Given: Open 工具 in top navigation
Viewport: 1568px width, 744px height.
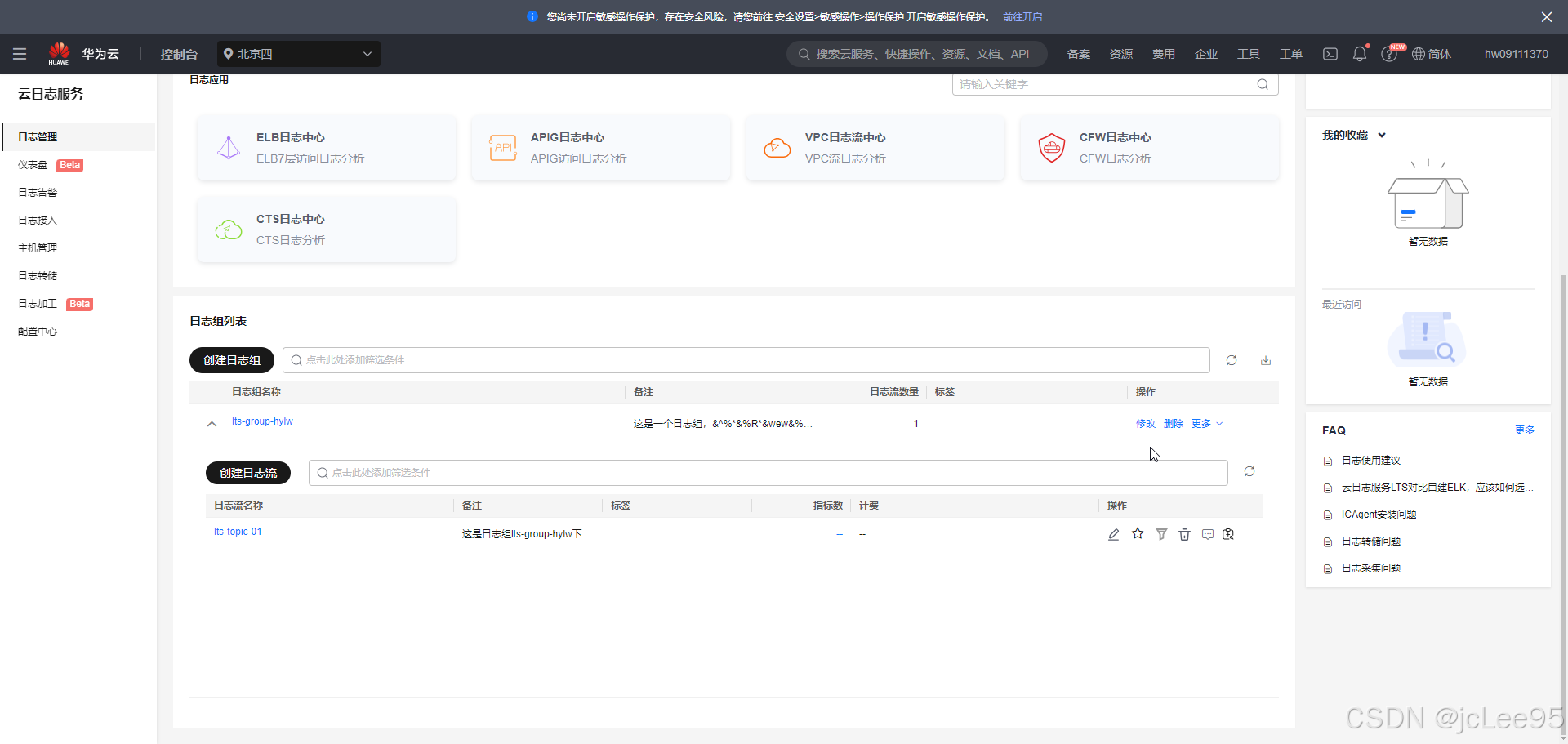Looking at the screenshot, I should [x=1249, y=54].
